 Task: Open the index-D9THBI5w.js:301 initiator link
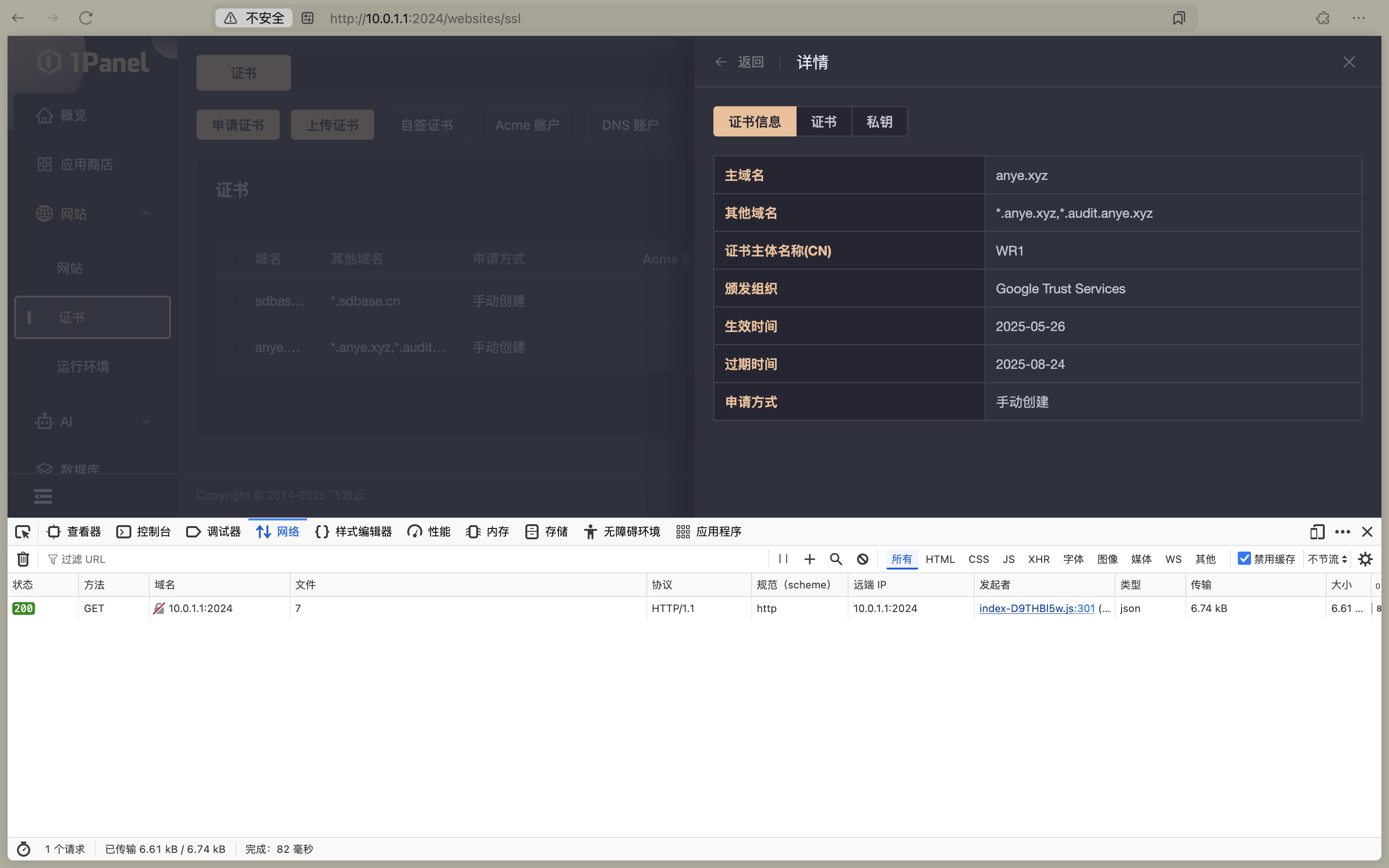(1037, 609)
